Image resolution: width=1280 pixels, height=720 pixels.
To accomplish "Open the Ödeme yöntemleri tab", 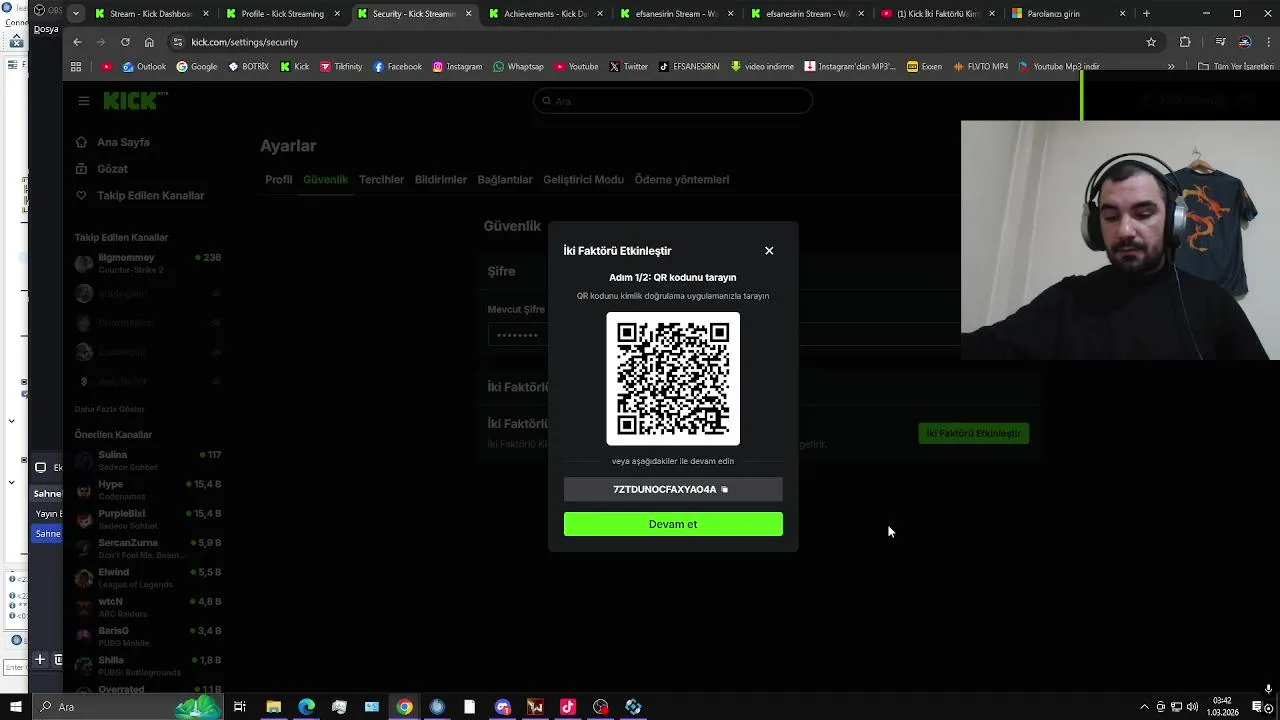I will click(x=682, y=180).
